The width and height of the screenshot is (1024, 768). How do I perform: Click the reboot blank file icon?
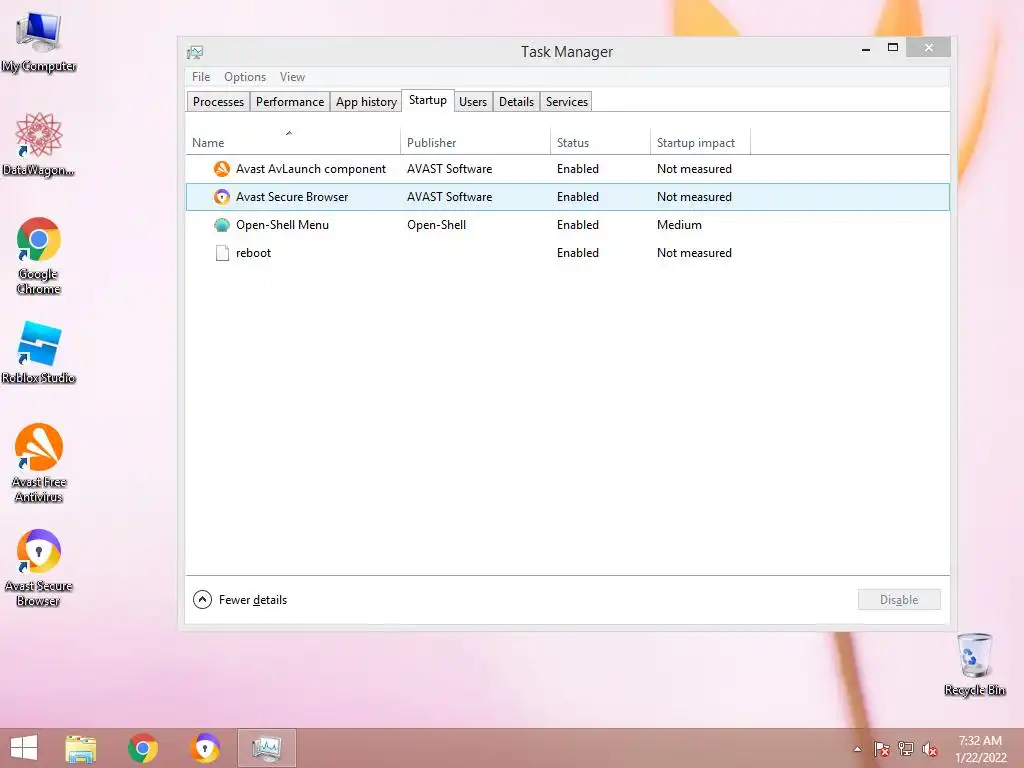pos(222,253)
